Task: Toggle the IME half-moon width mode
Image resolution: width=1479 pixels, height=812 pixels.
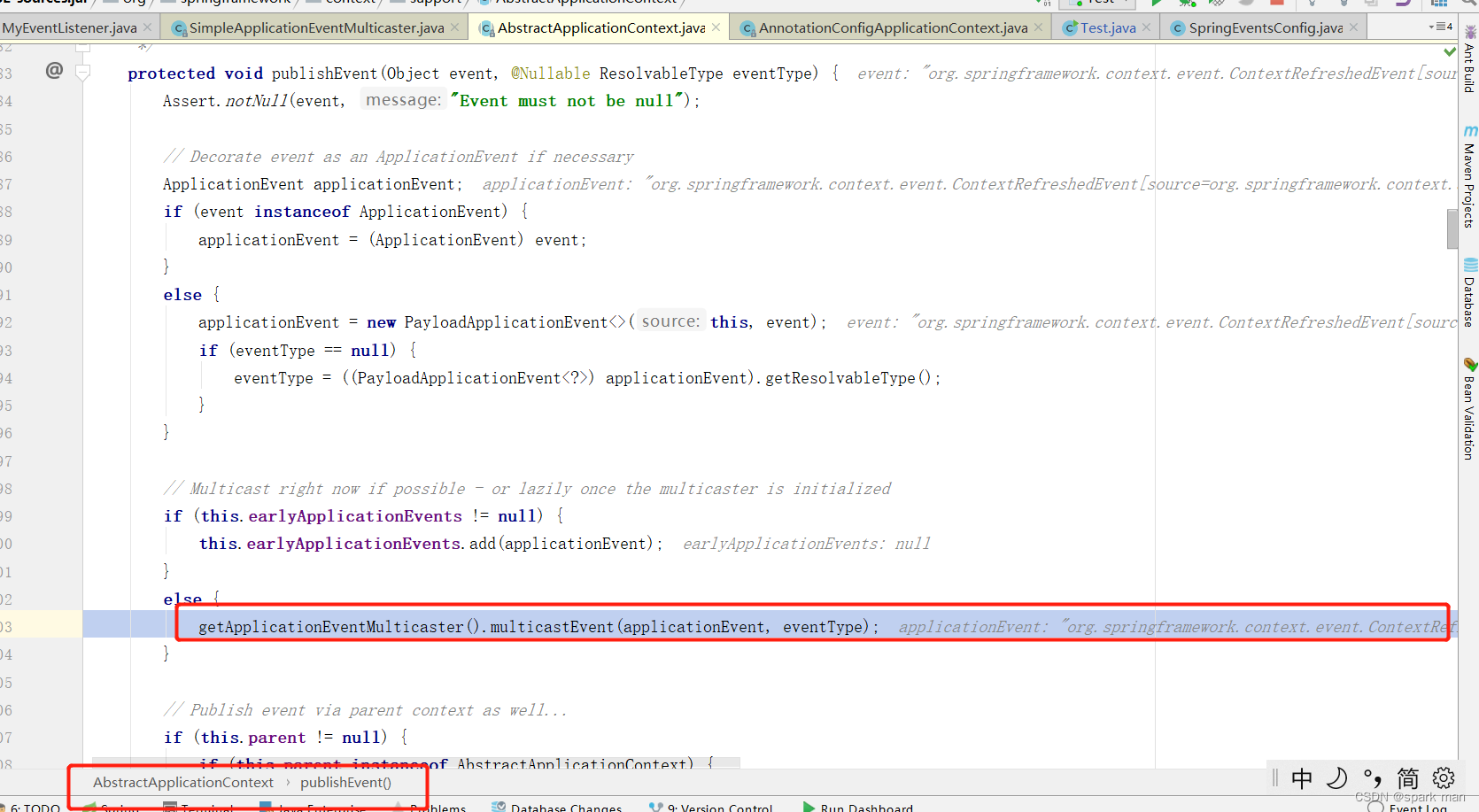Action: (x=1336, y=778)
